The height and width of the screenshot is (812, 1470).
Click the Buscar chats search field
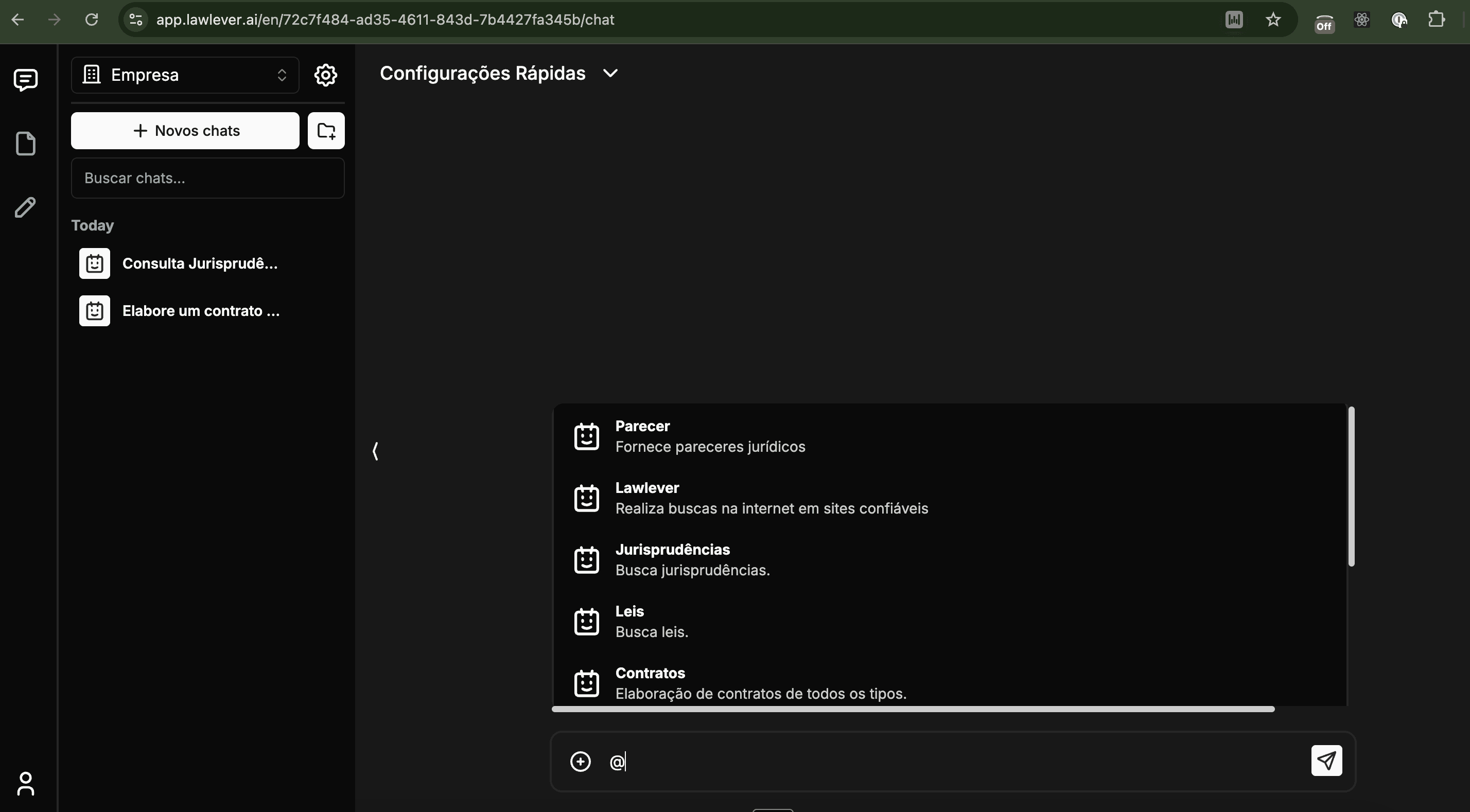click(208, 178)
